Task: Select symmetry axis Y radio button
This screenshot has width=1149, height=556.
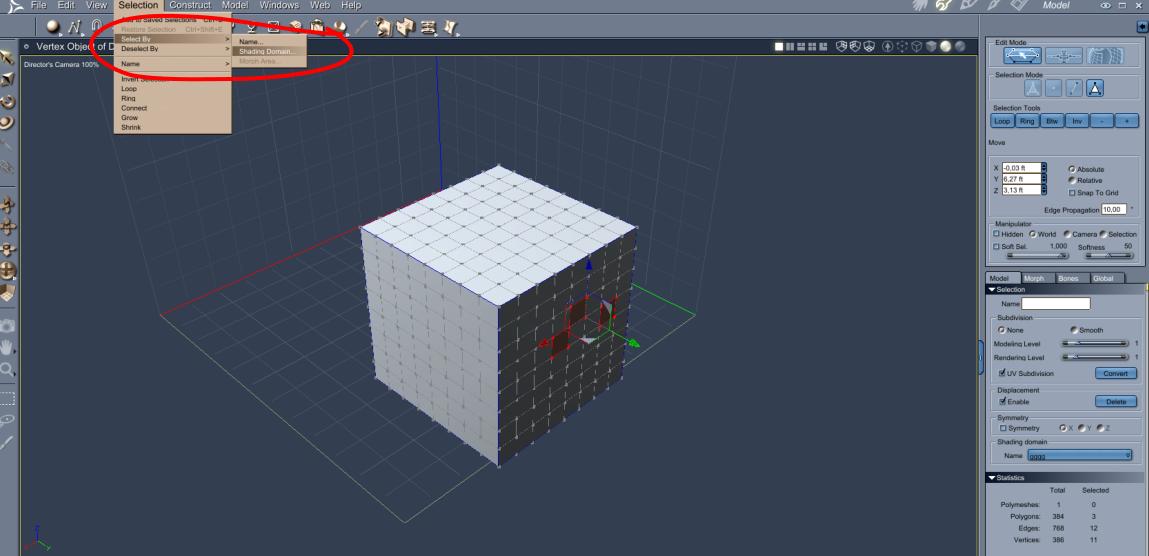Action: coord(1082,429)
